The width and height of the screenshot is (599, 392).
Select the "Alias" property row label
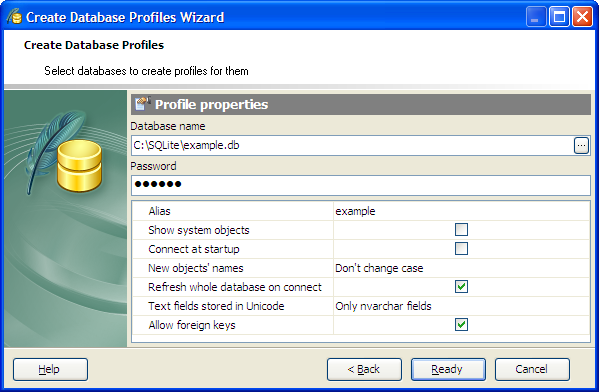[159, 211]
